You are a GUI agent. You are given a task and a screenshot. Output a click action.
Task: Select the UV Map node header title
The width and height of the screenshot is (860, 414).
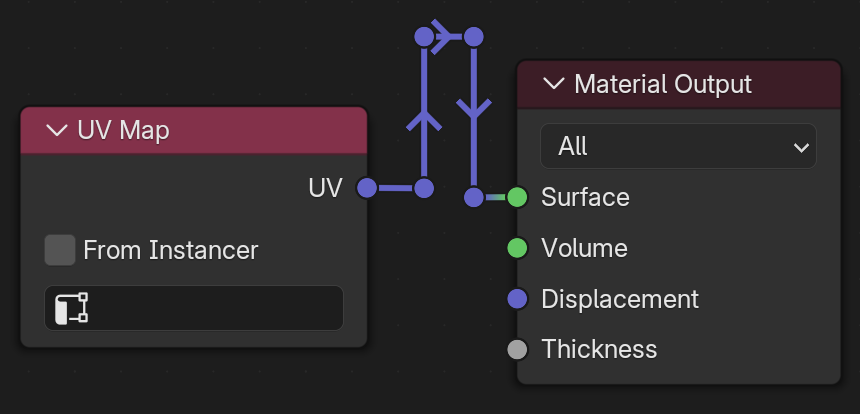[x=123, y=131]
